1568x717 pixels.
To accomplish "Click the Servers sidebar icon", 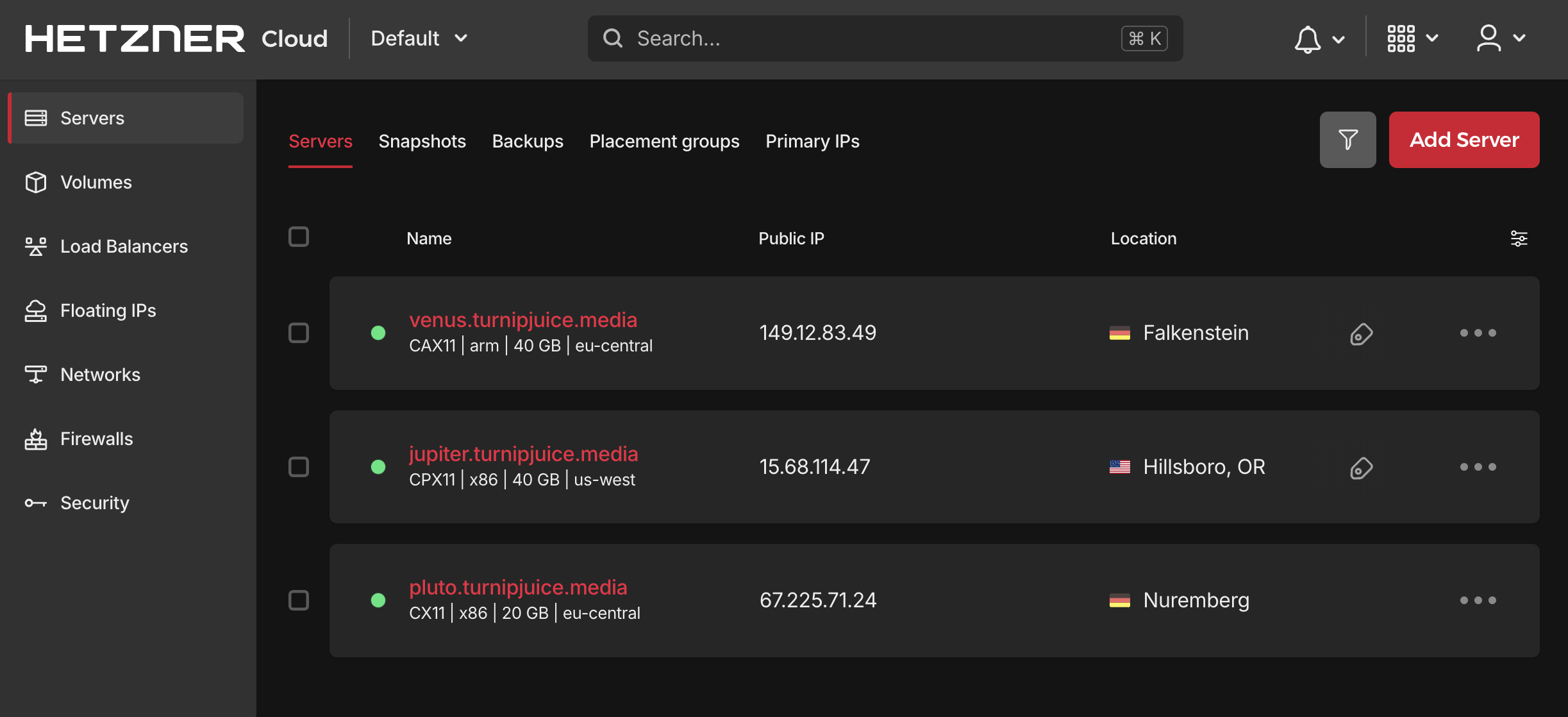I will tap(36, 117).
